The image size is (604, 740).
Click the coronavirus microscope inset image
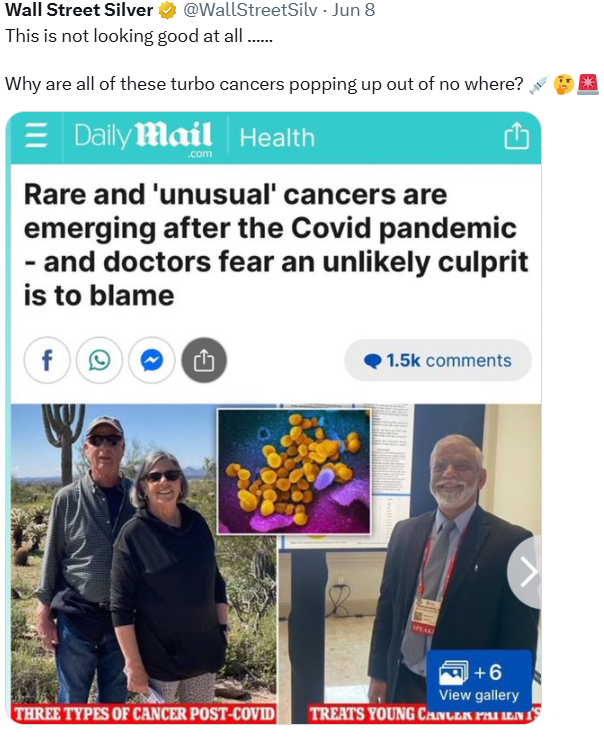[x=294, y=471]
